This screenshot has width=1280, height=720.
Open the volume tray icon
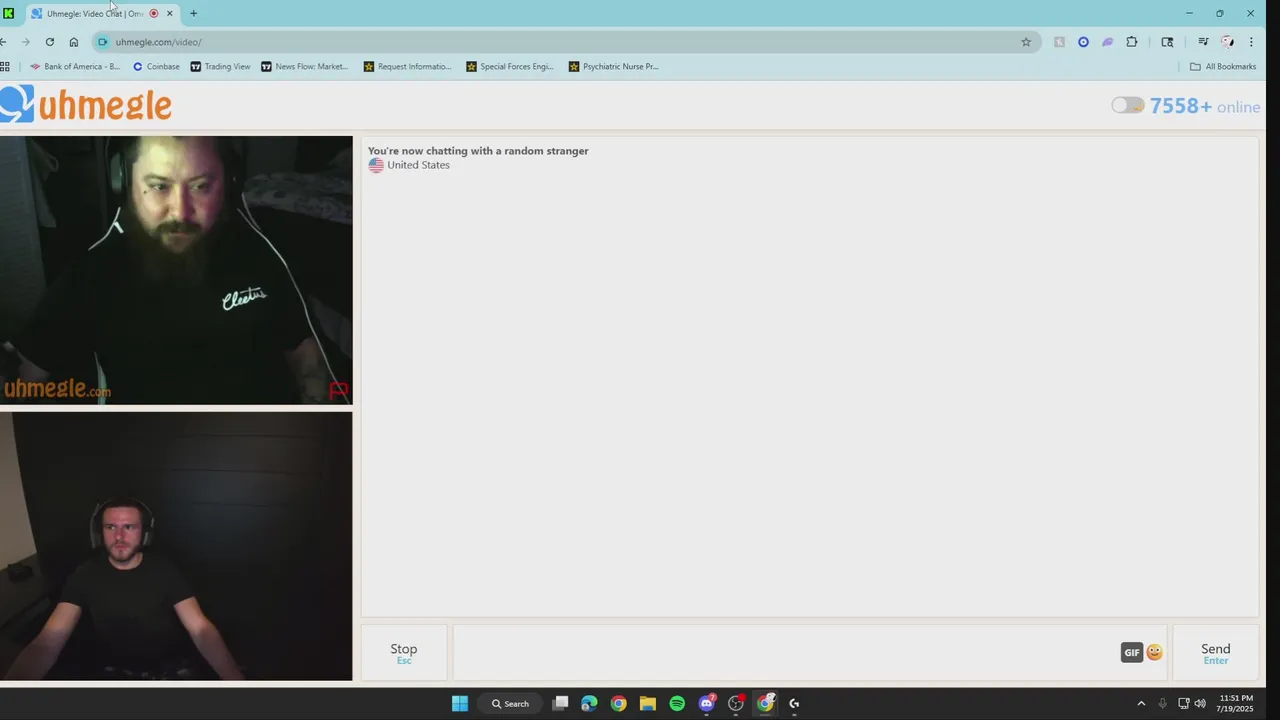1200,704
